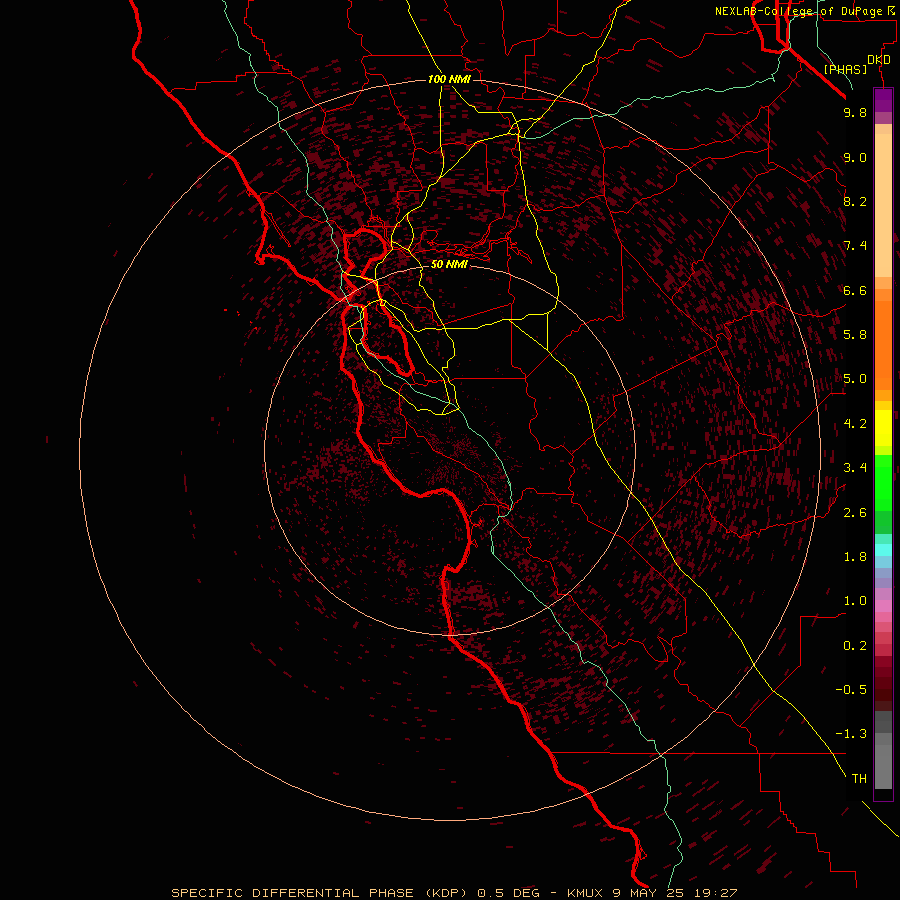
Task: Click the -0.5 value on the color scale
Action: pyautogui.click(x=851, y=690)
